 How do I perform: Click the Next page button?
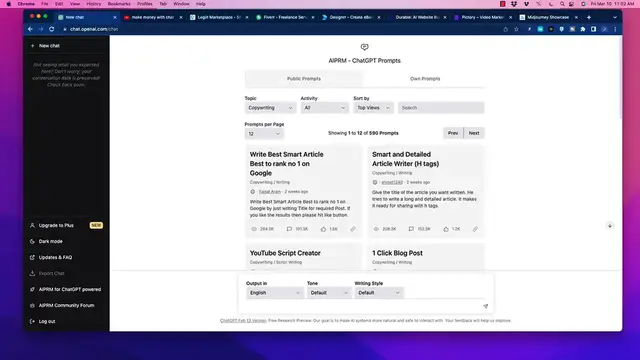coord(474,133)
